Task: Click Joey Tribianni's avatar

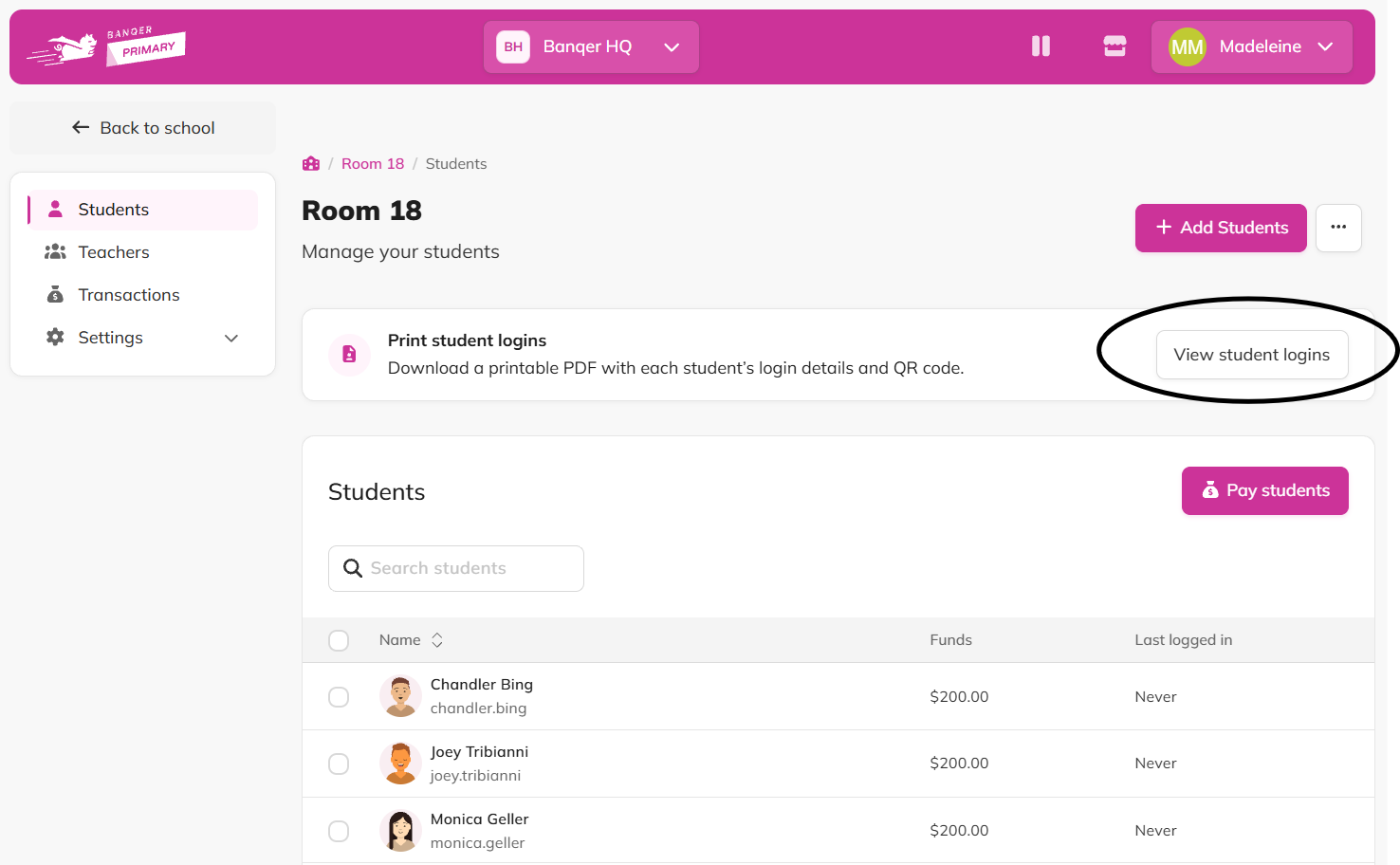Action: tap(400, 764)
